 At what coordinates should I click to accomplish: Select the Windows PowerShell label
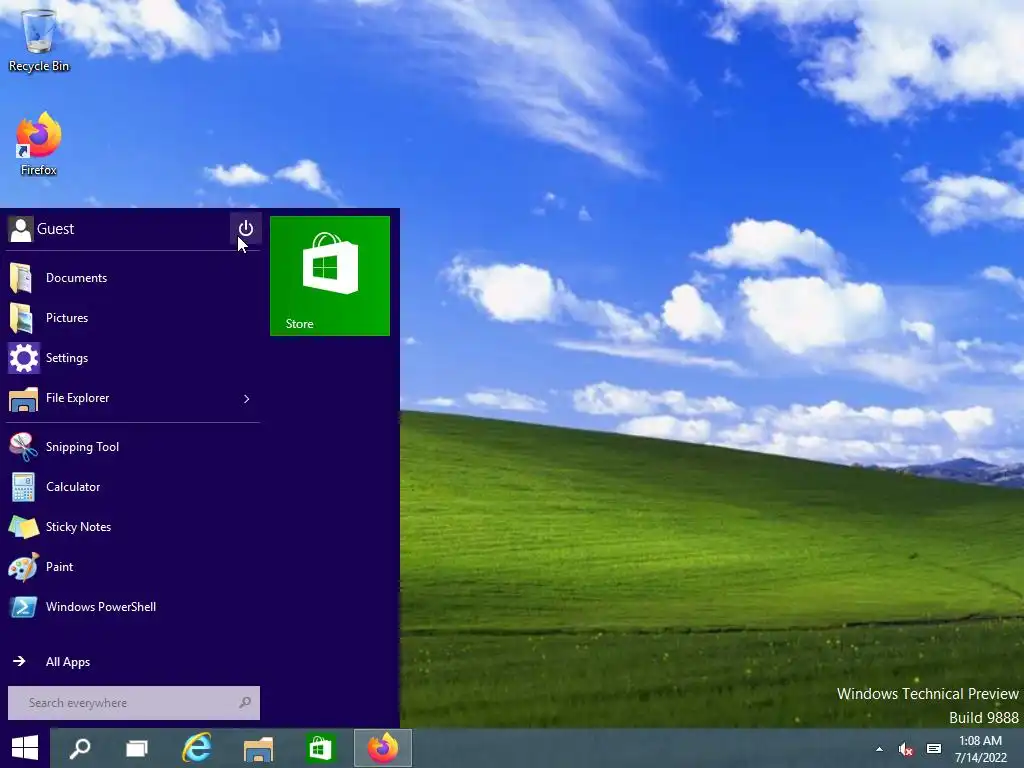[x=101, y=607]
